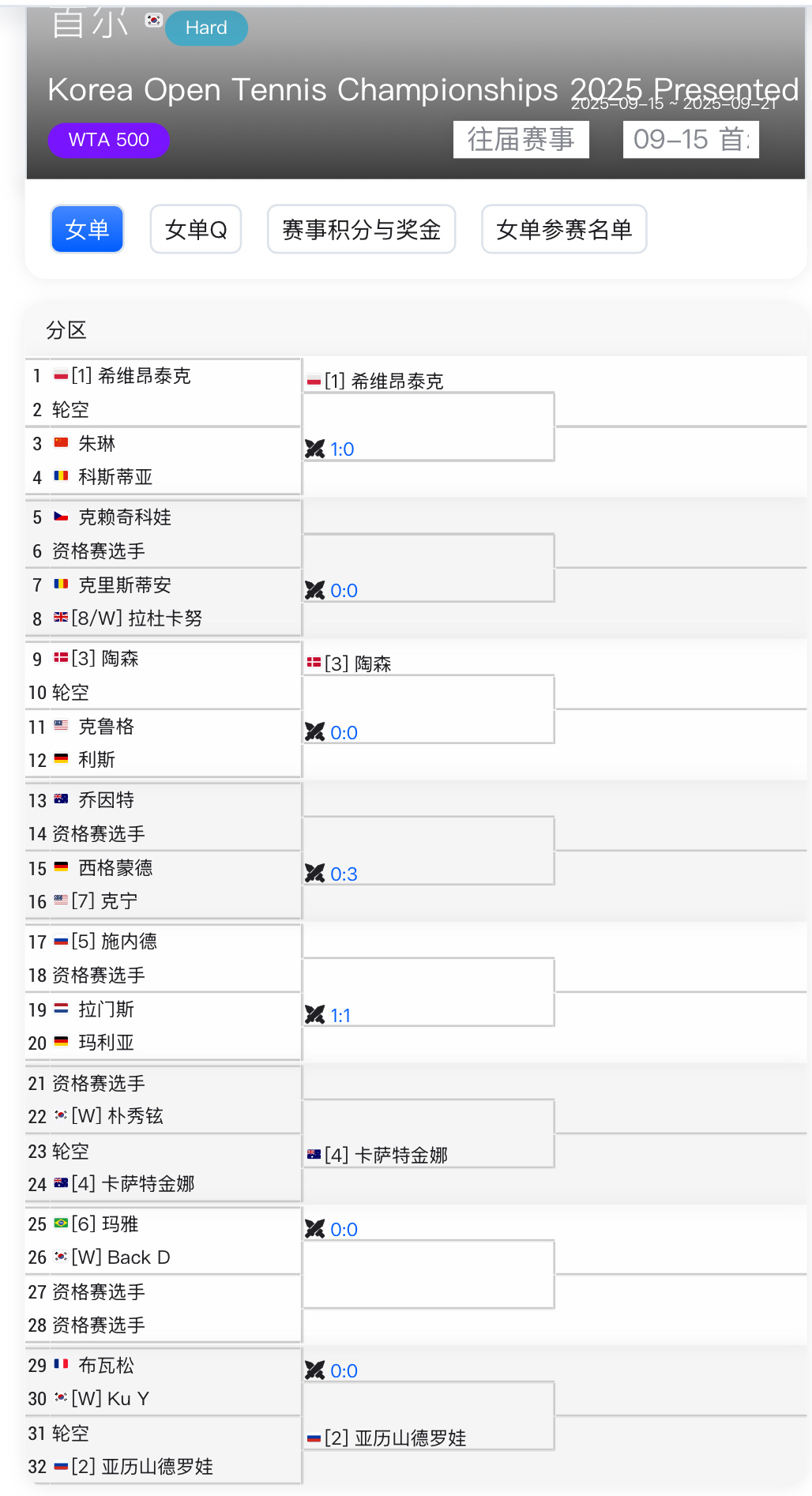Switch to the 女单Q tab
Screen dimensions: 812x1496
click(196, 229)
